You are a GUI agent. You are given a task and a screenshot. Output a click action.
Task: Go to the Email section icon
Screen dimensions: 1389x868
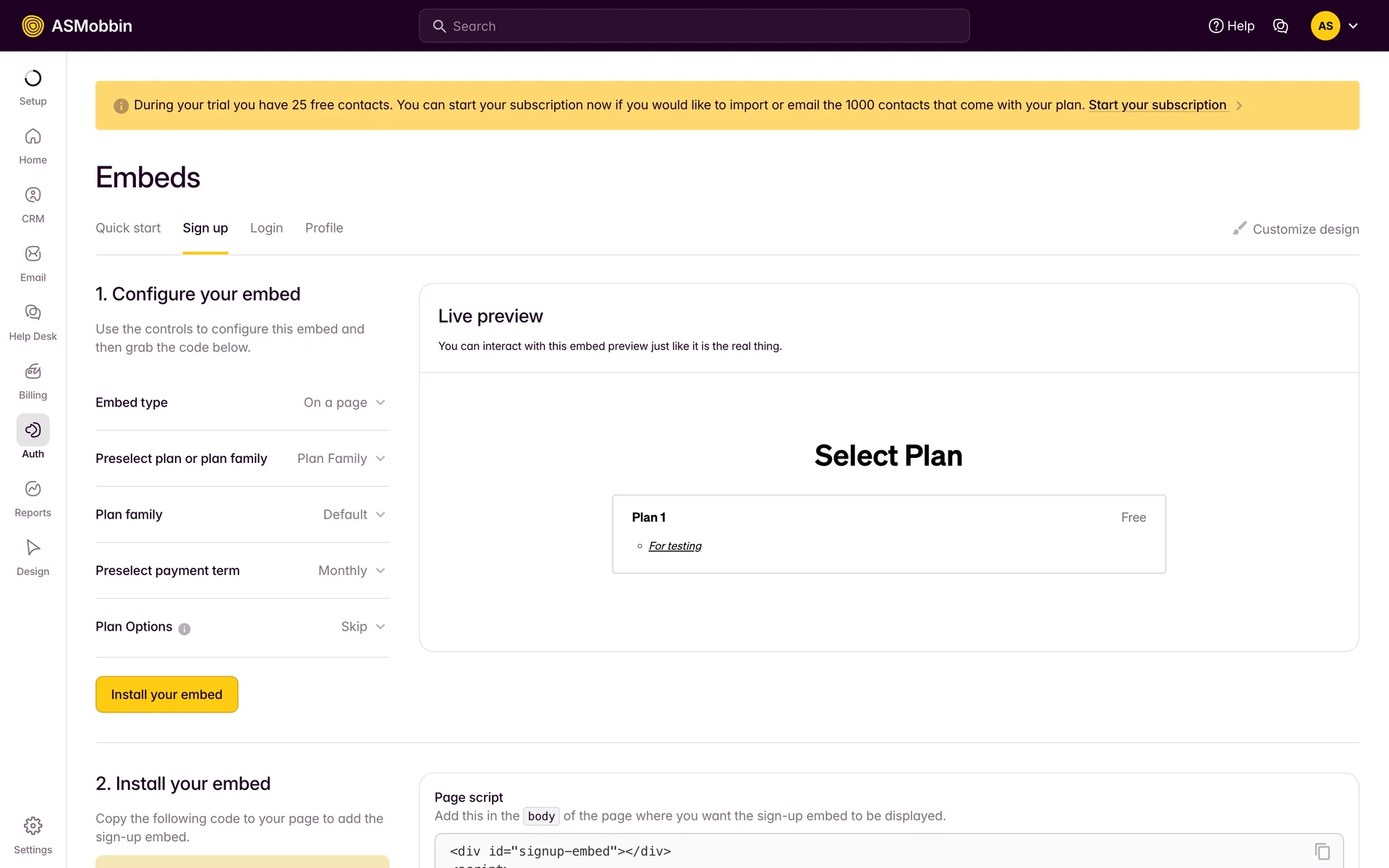coord(33,254)
